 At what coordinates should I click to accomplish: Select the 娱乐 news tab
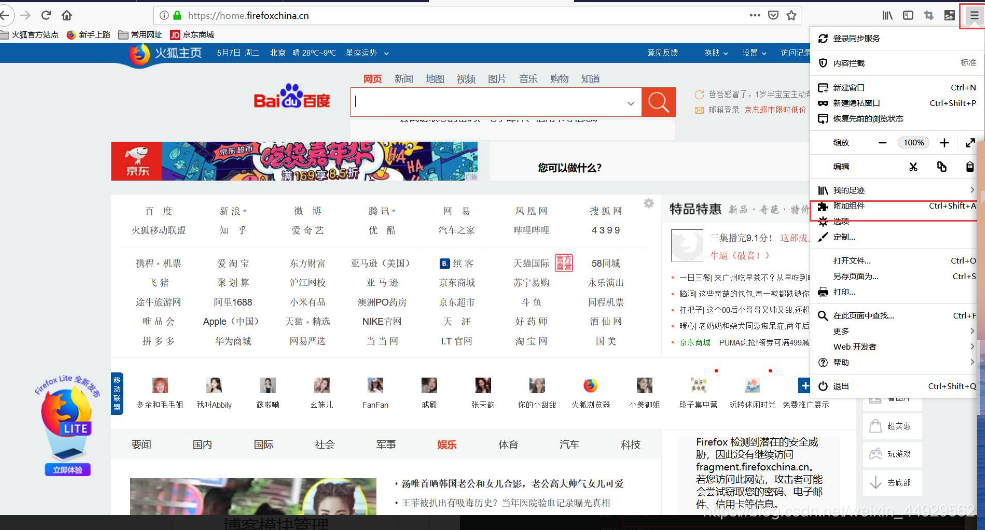coord(447,445)
